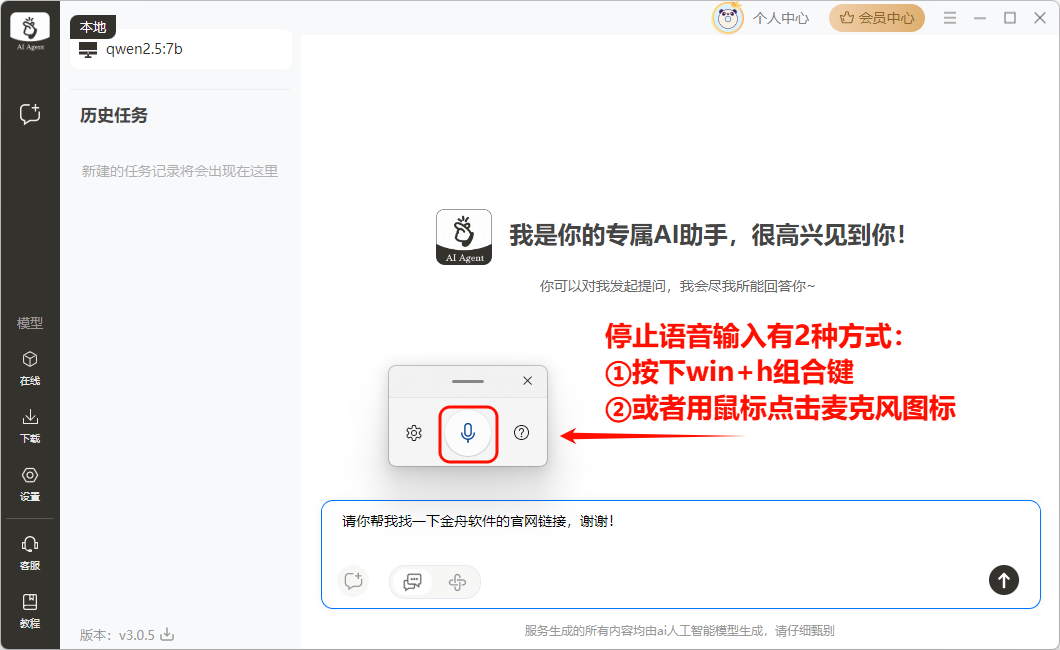This screenshot has width=1060, height=650.
Task: Contact 客服 customer service
Action: click(30, 552)
